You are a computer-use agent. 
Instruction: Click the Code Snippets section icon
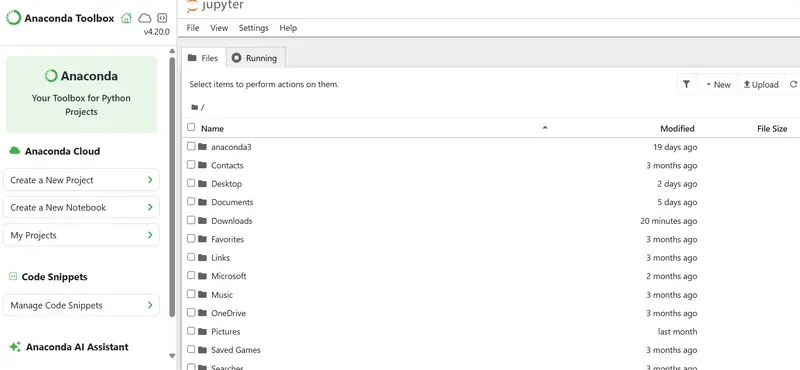13,276
